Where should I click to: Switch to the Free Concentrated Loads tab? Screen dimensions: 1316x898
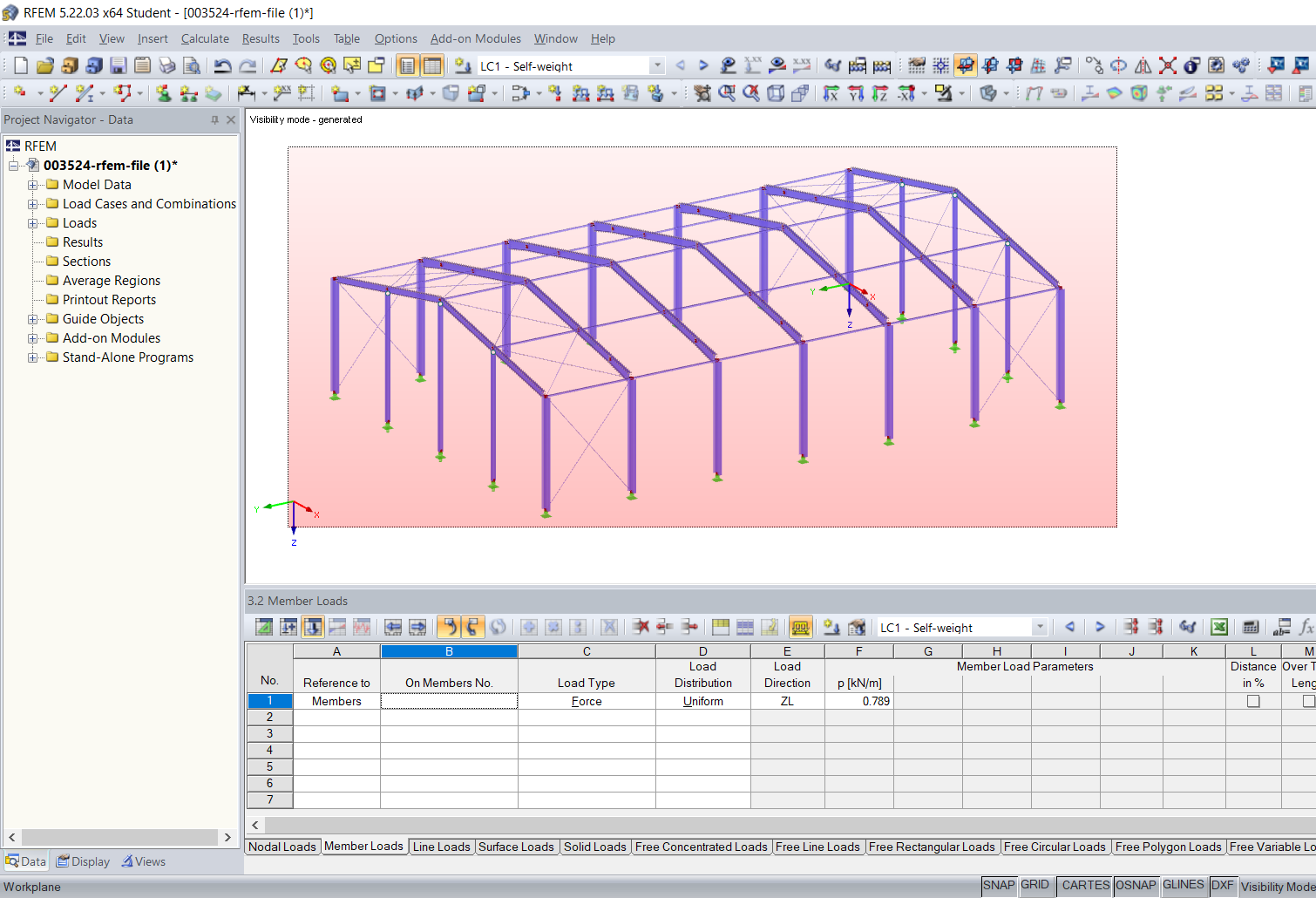coord(702,847)
